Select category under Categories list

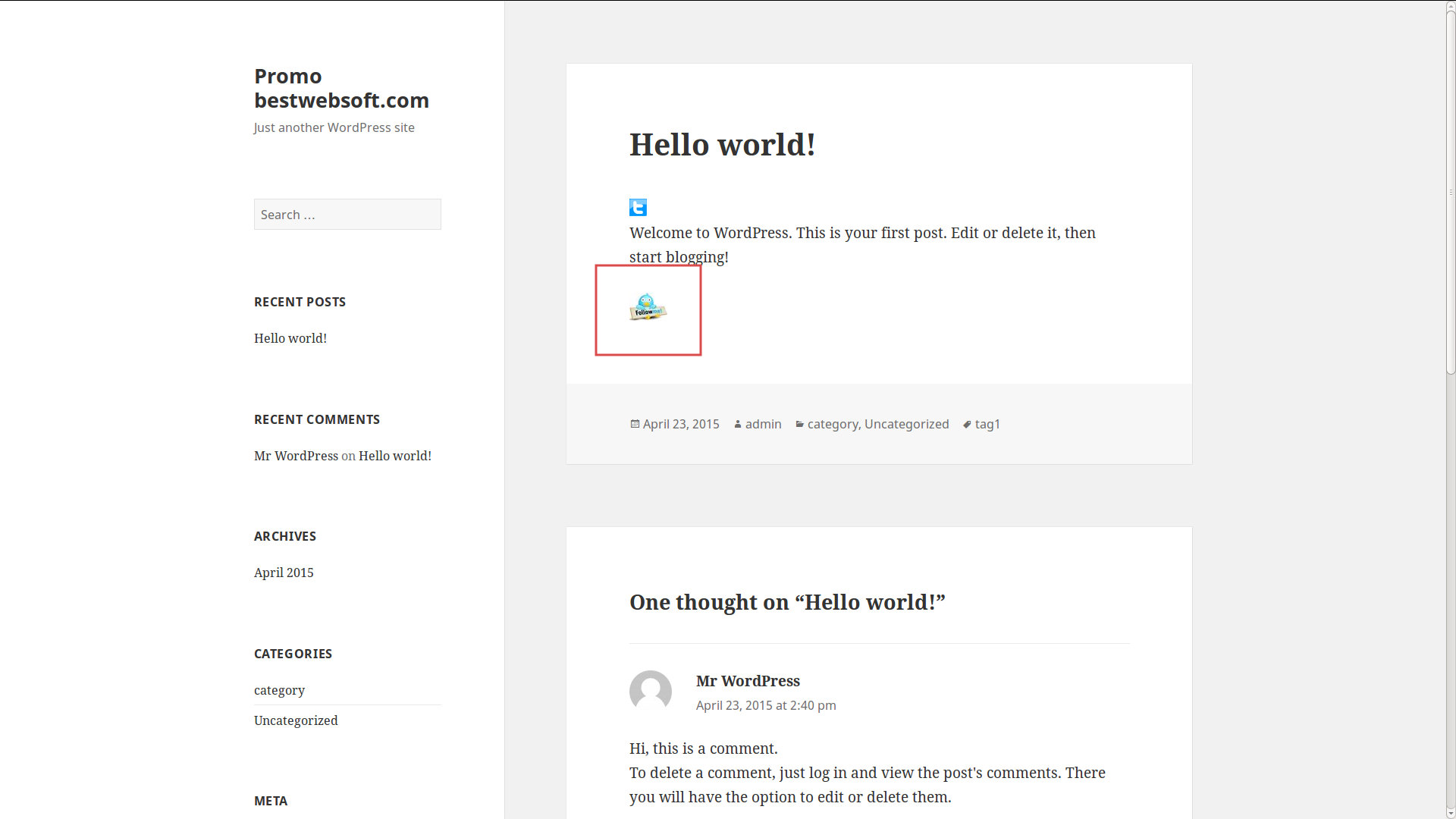(x=279, y=690)
